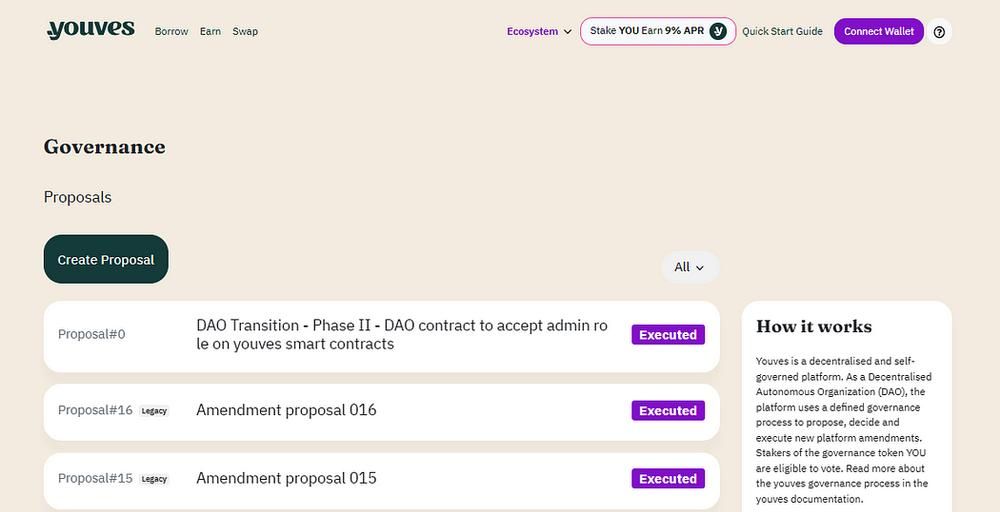The image size is (1000, 512).
Task: Click the Connect Wallet button
Action: tap(878, 32)
